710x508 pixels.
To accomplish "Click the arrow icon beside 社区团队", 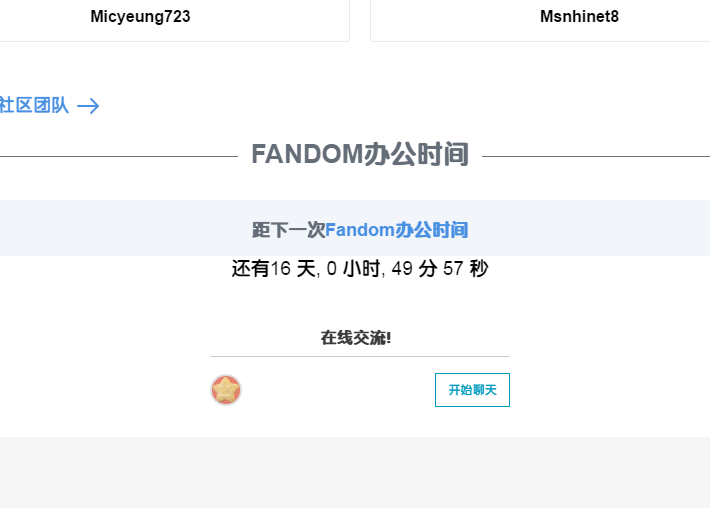I will click(x=88, y=106).
